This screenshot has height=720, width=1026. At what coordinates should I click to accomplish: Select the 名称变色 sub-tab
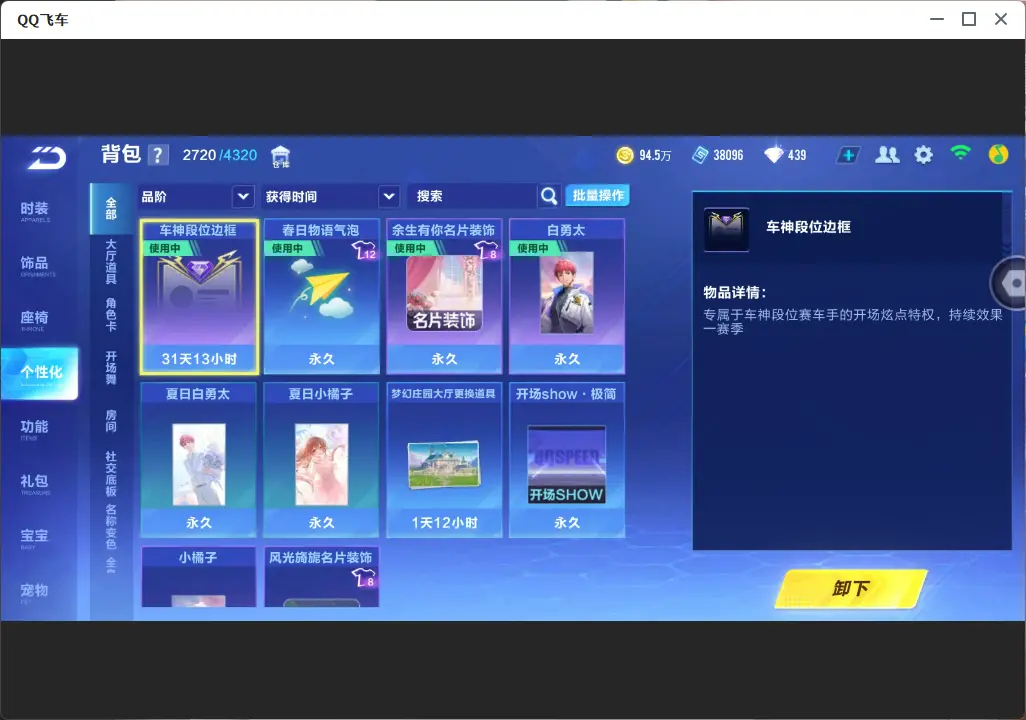[111, 526]
